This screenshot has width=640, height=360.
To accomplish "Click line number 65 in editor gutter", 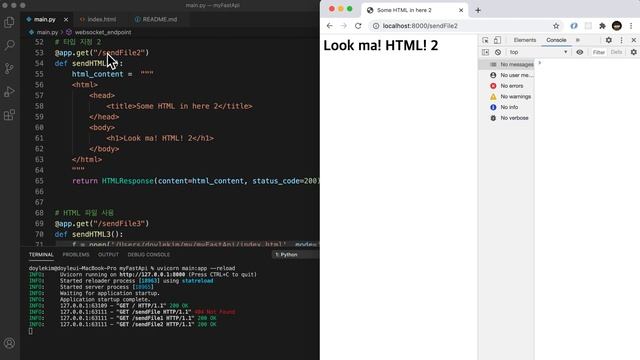I will 39,181.
